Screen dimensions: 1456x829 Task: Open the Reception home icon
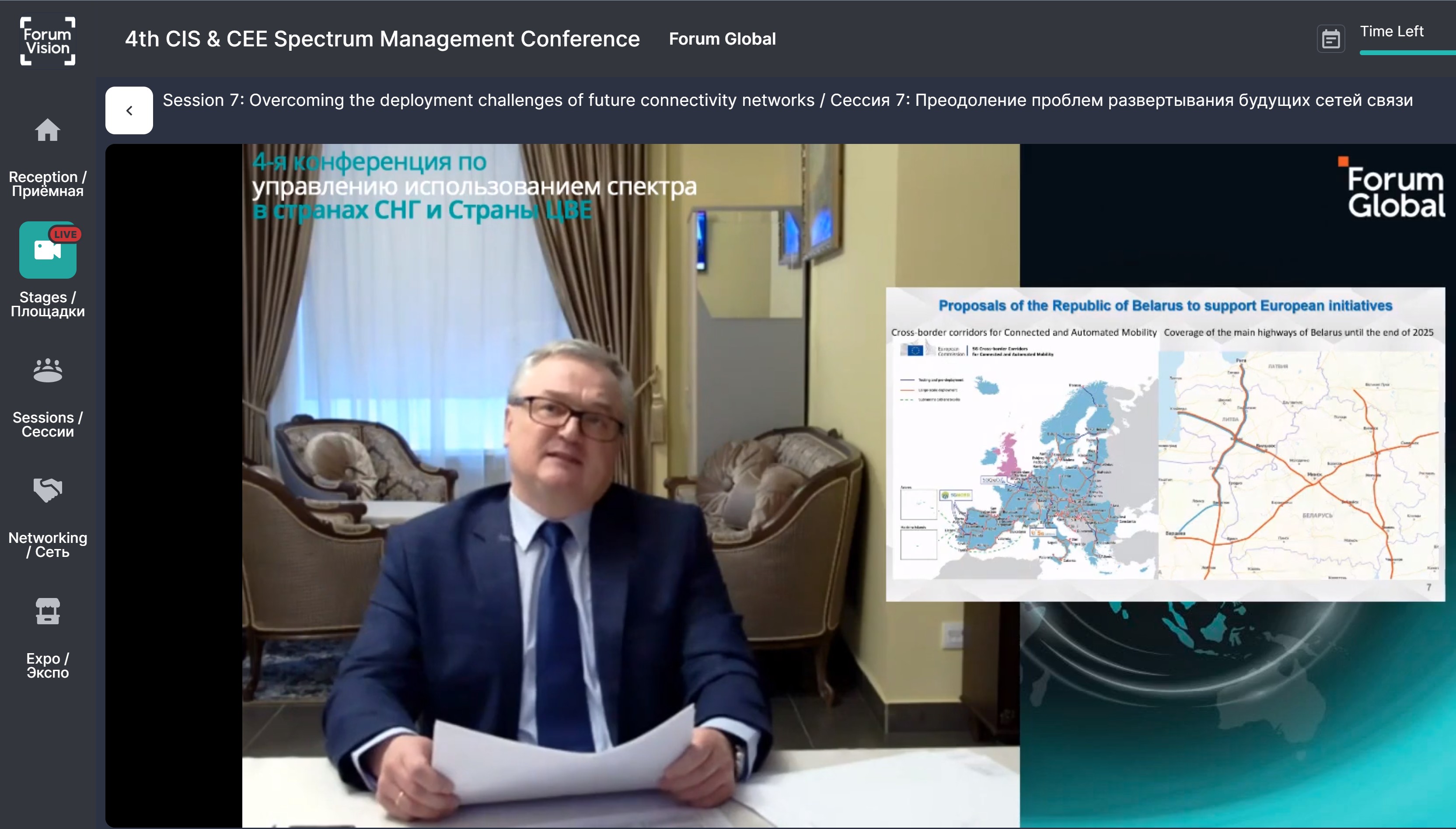click(x=48, y=130)
